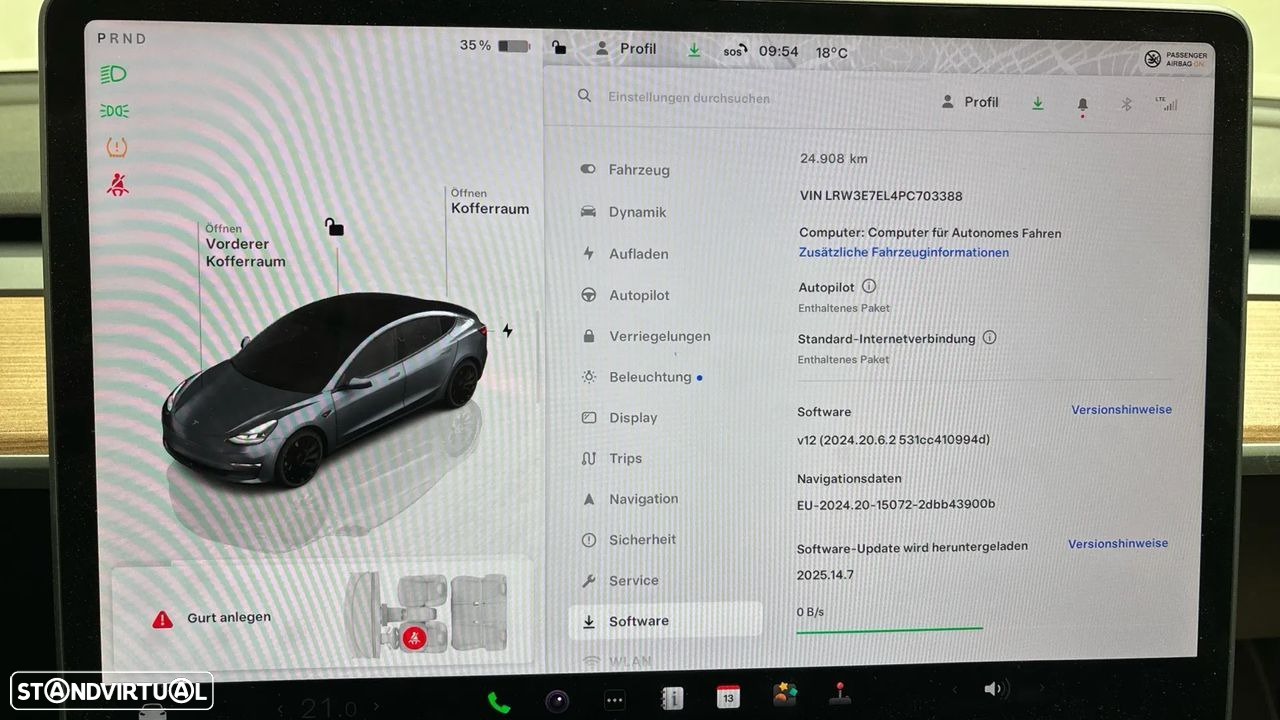Tap the PRND gear indicator
The height and width of the screenshot is (720, 1280).
tap(122, 39)
